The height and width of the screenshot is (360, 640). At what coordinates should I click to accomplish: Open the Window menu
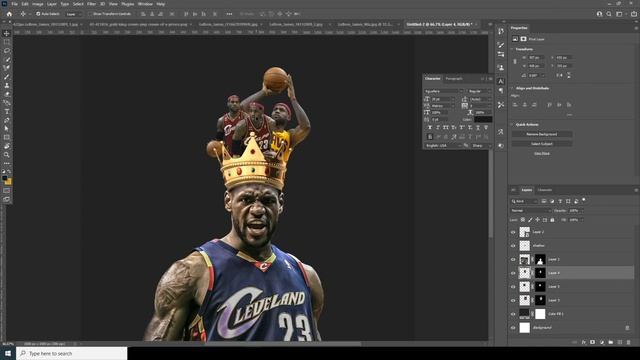pos(145,4)
